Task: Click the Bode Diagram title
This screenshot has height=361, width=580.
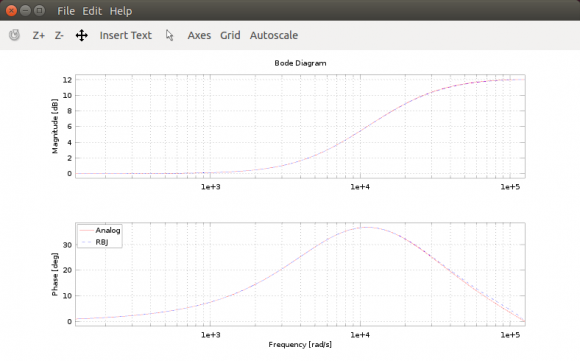Action: point(300,63)
